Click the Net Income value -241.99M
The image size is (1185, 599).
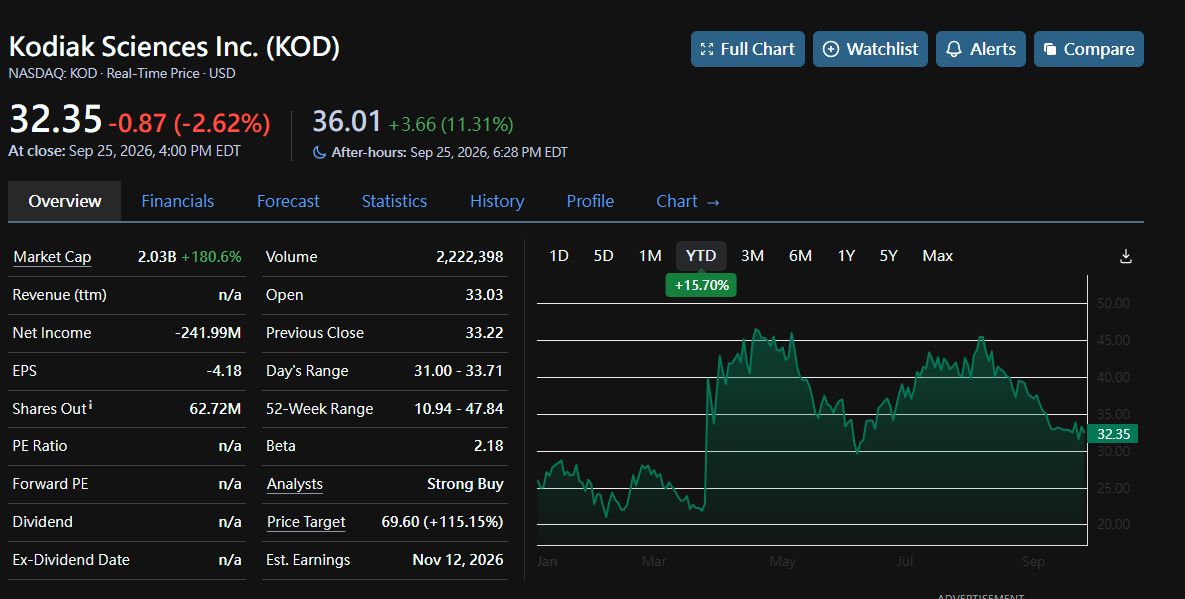coord(208,332)
